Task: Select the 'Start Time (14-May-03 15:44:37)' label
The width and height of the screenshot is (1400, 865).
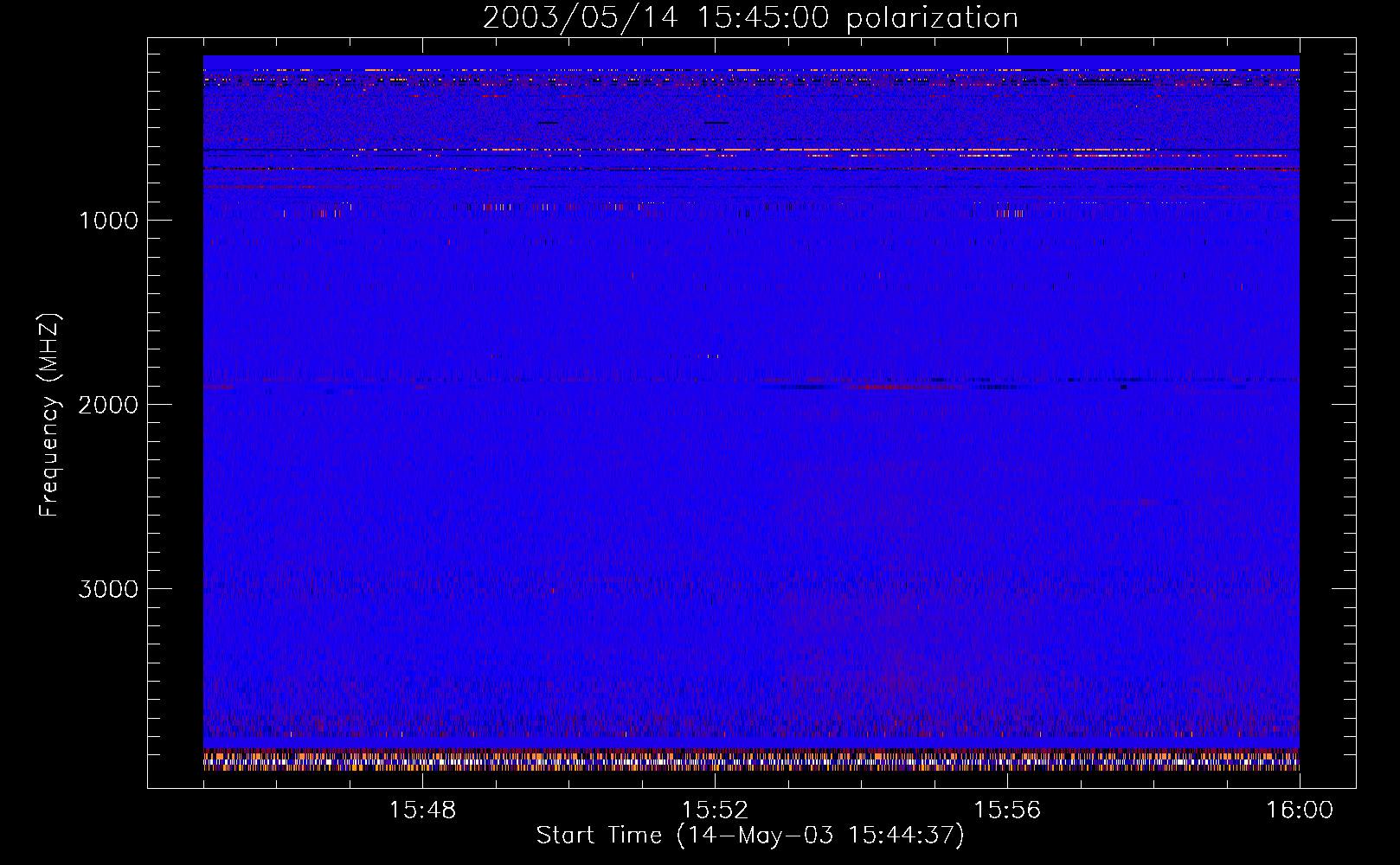Action: pyautogui.click(x=750, y=836)
